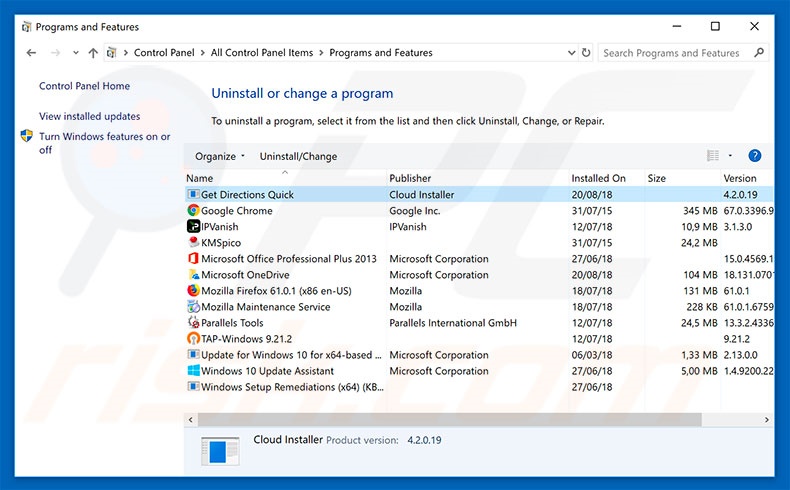
Task: Click Uninstall/Change in the toolbar
Action: (x=298, y=156)
